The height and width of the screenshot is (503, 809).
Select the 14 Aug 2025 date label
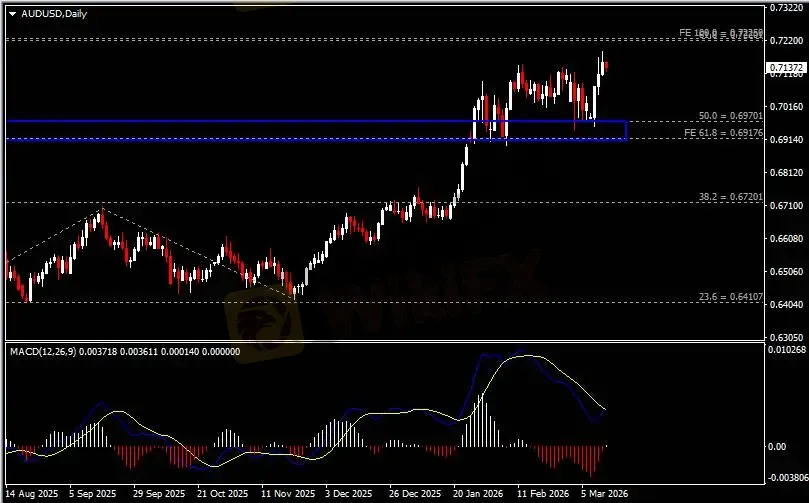click(32, 494)
